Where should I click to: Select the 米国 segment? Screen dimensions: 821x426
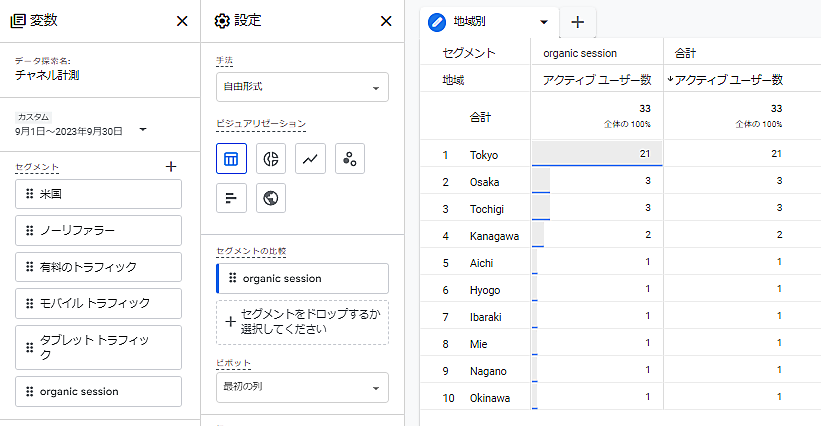click(x=98, y=194)
